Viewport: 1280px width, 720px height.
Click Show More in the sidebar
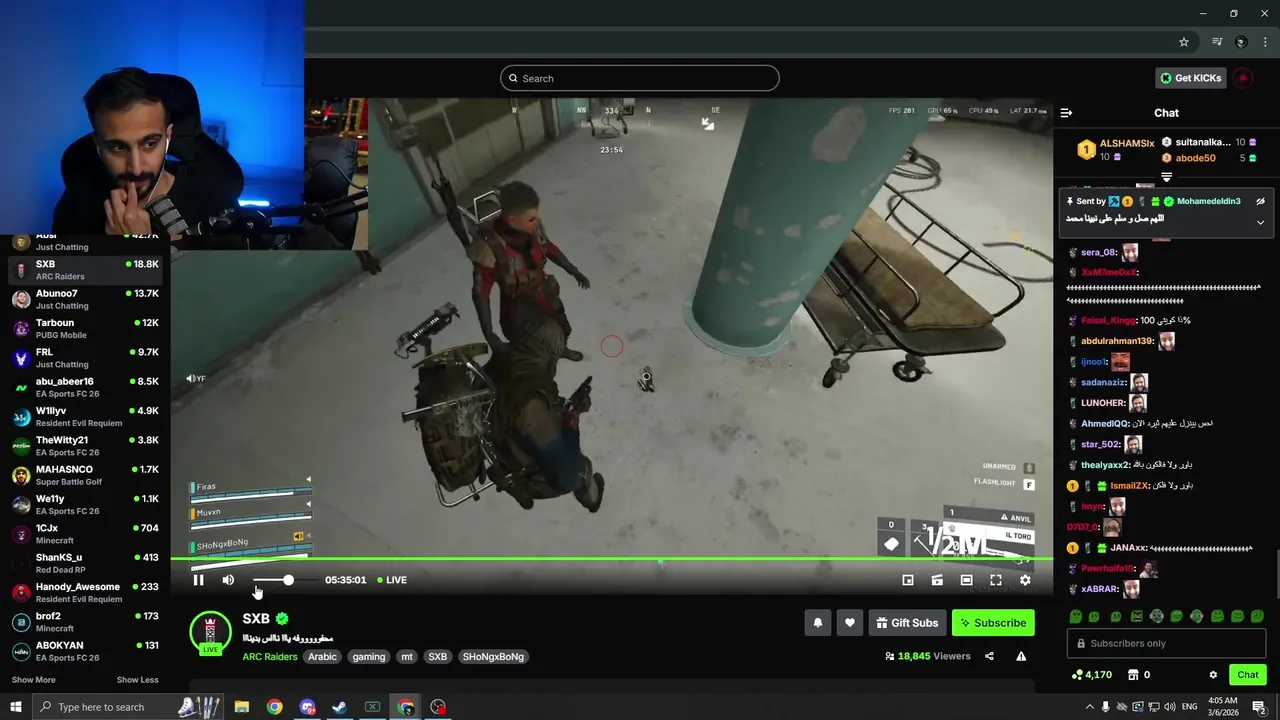pyautogui.click(x=33, y=680)
